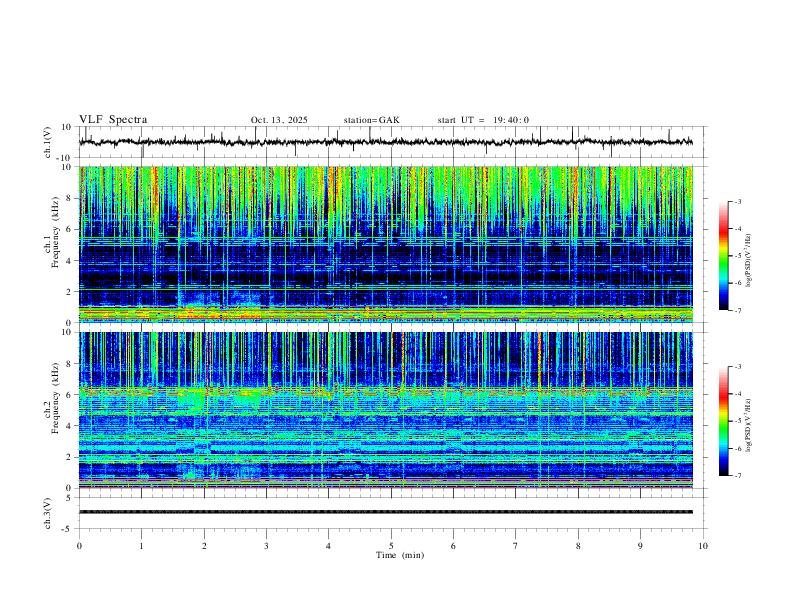Click the "5" tick on the time axis

(391, 546)
